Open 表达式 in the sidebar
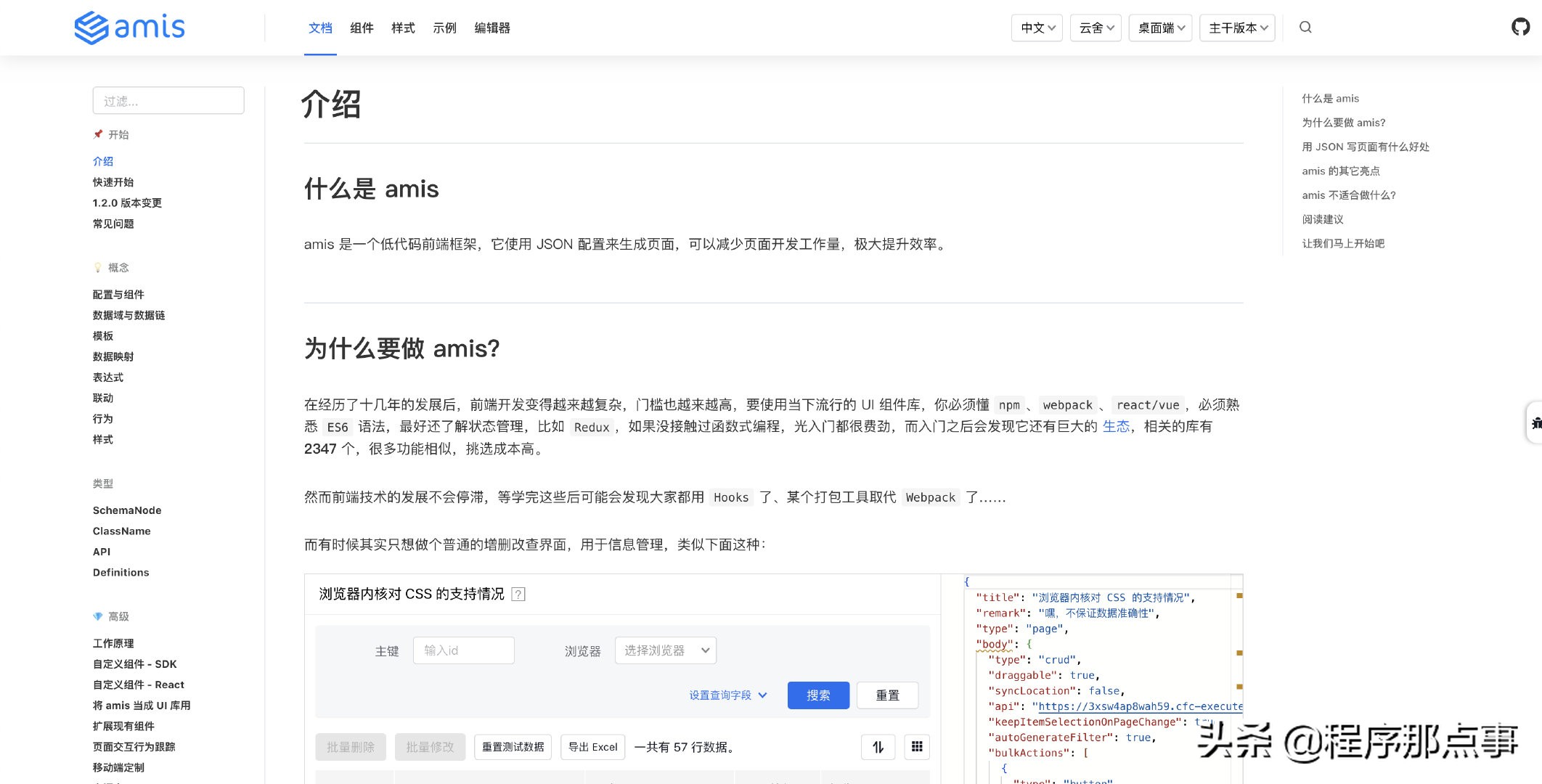 (108, 377)
